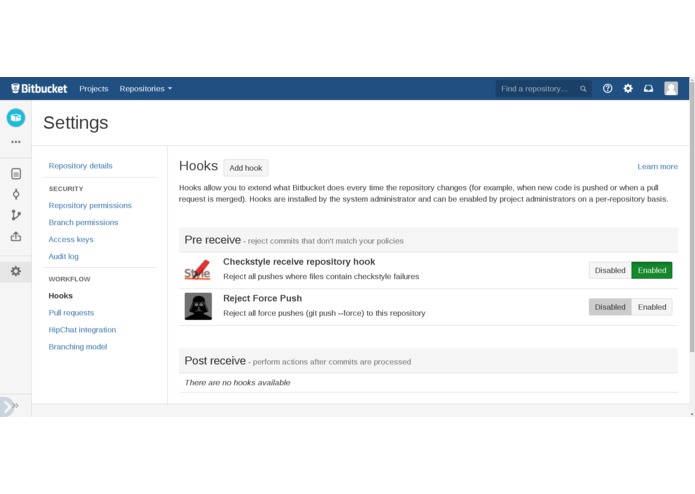The width and height of the screenshot is (695, 494).
Task: Open the Commits sidebar icon
Action: [x=16, y=194]
